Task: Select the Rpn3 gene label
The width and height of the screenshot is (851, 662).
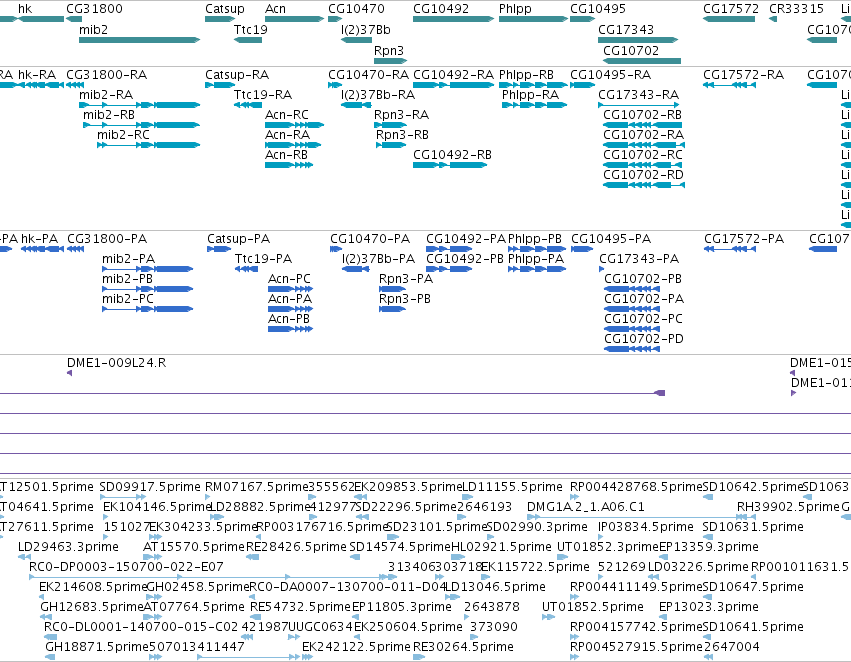Action: [x=389, y=50]
